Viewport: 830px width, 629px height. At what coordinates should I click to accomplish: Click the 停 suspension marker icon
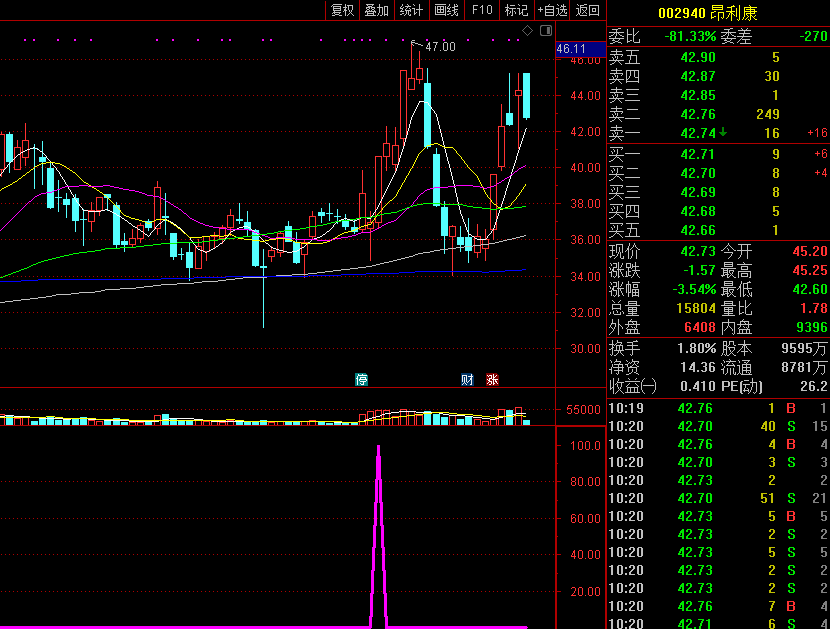tap(362, 379)
